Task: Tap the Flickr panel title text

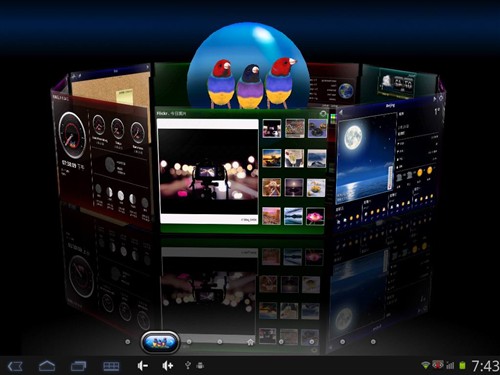Action: 171,113
